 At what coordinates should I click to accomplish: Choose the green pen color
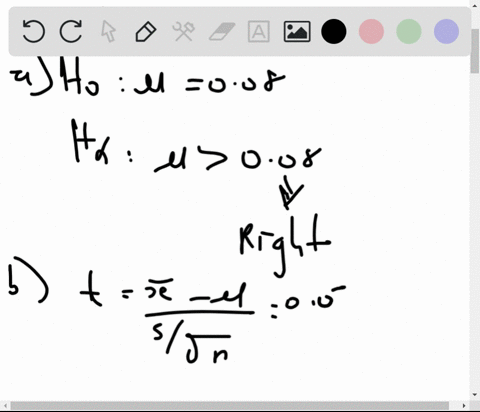(409, 31)
